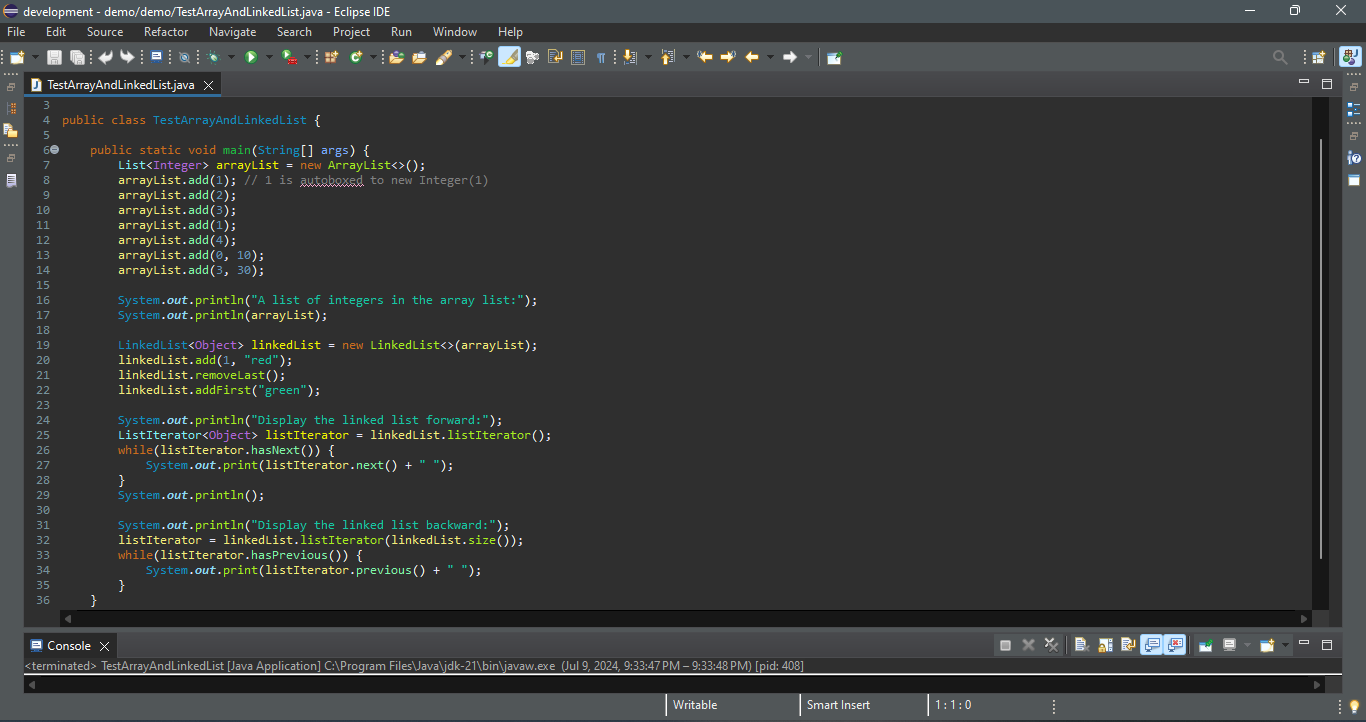The width and height of the screenshot is (1366, 722).
Task: Click the Debug bug icon
Action: click(x=214, y=58)
